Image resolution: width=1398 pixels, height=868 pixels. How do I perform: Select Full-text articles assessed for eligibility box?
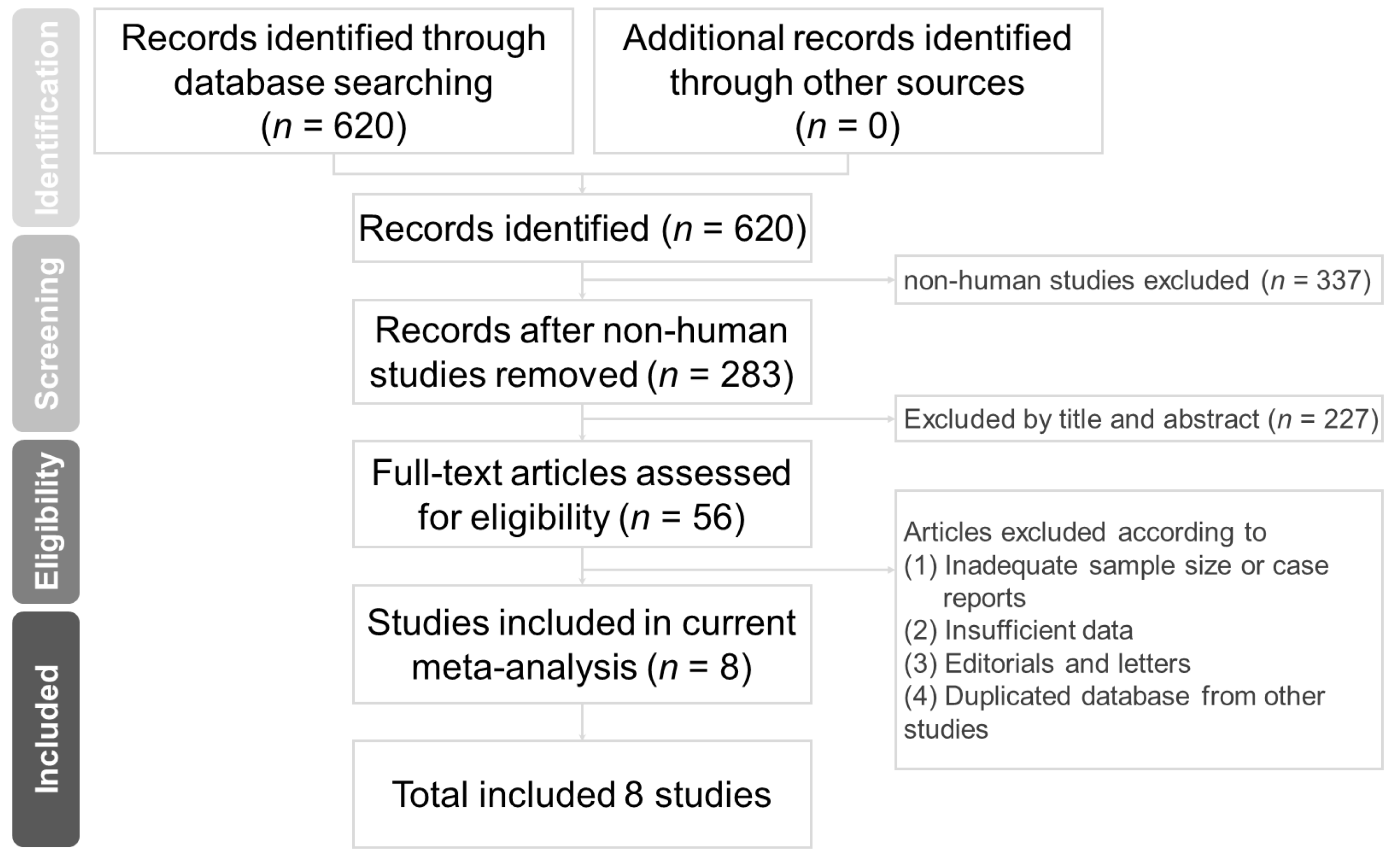582,494
